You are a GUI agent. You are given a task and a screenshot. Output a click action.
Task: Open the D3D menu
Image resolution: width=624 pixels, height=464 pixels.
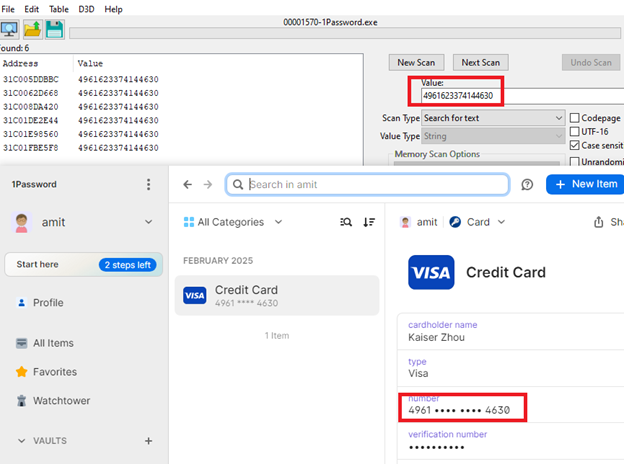86,9
